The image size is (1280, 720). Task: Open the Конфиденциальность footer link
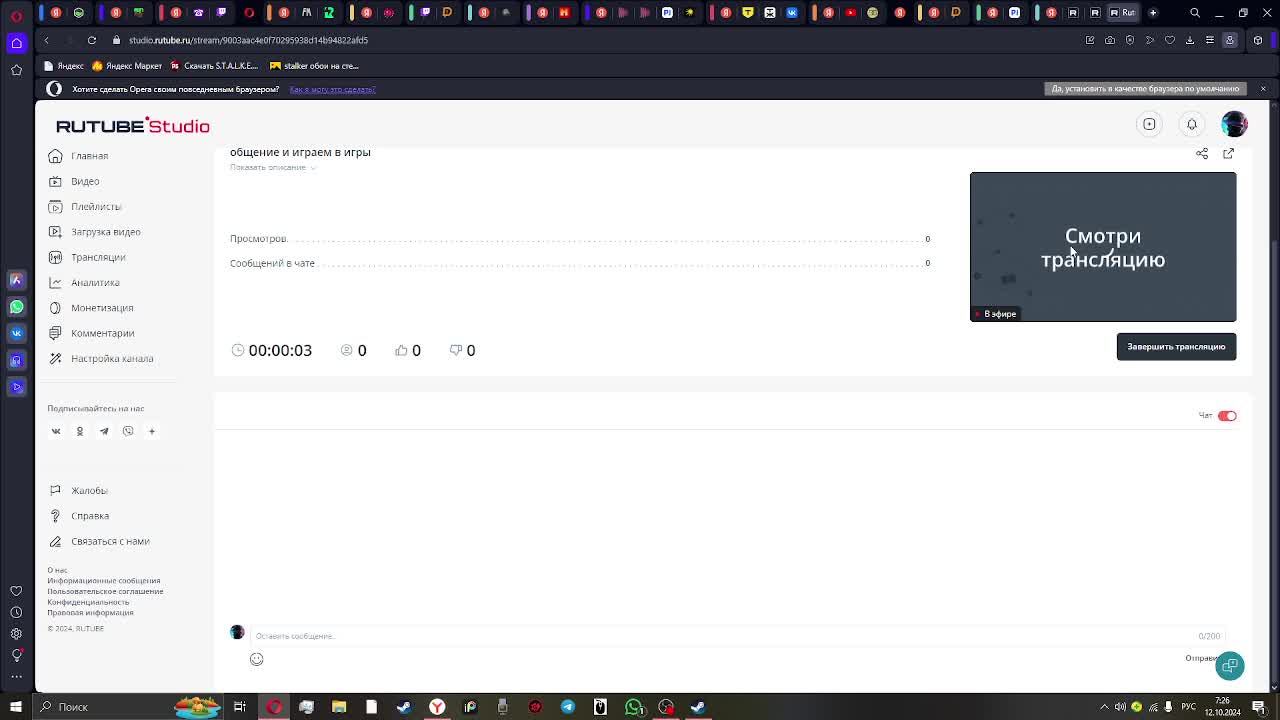pos(88,602)
